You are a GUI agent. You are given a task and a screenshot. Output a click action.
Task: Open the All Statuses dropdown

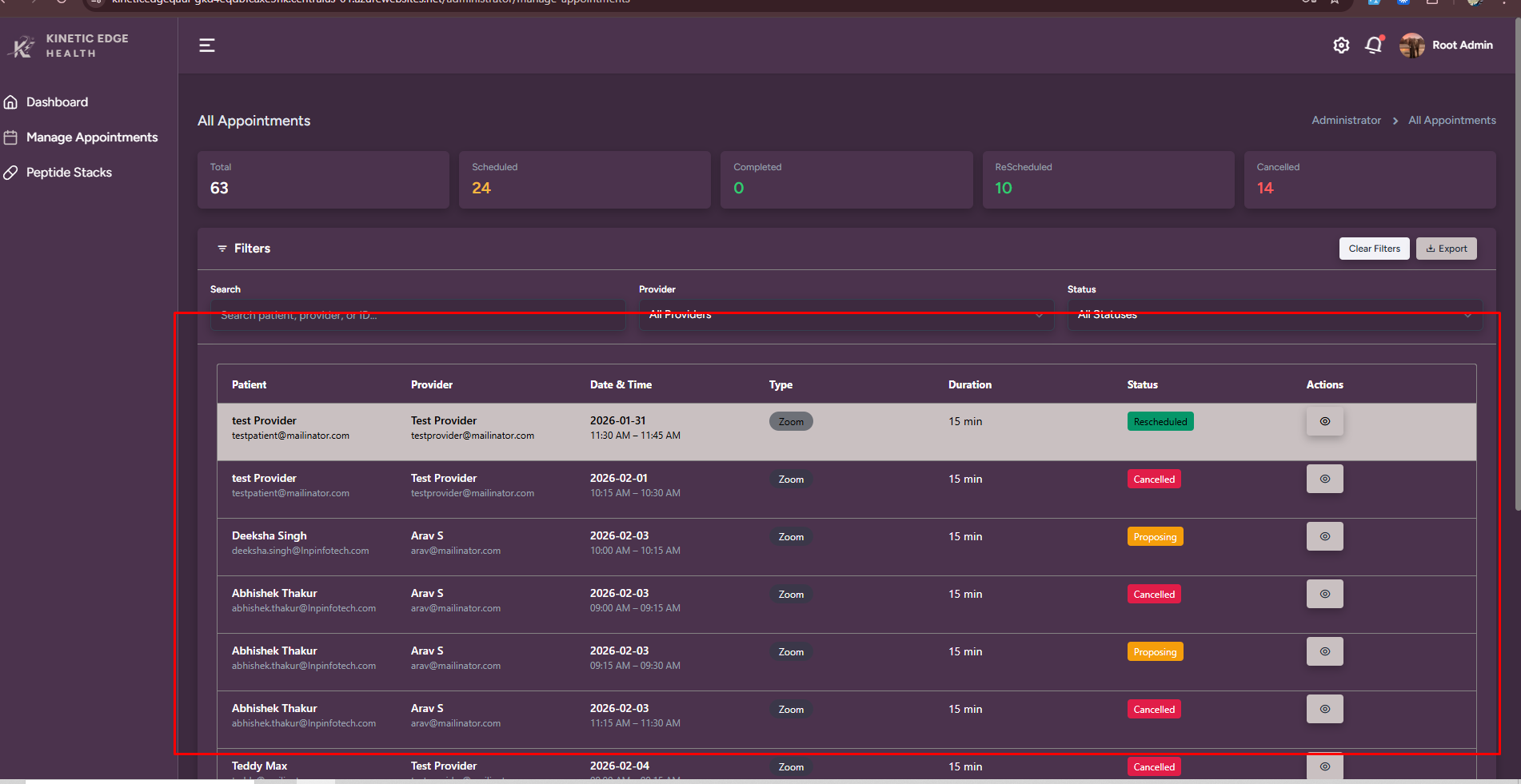click(1274, 315)
